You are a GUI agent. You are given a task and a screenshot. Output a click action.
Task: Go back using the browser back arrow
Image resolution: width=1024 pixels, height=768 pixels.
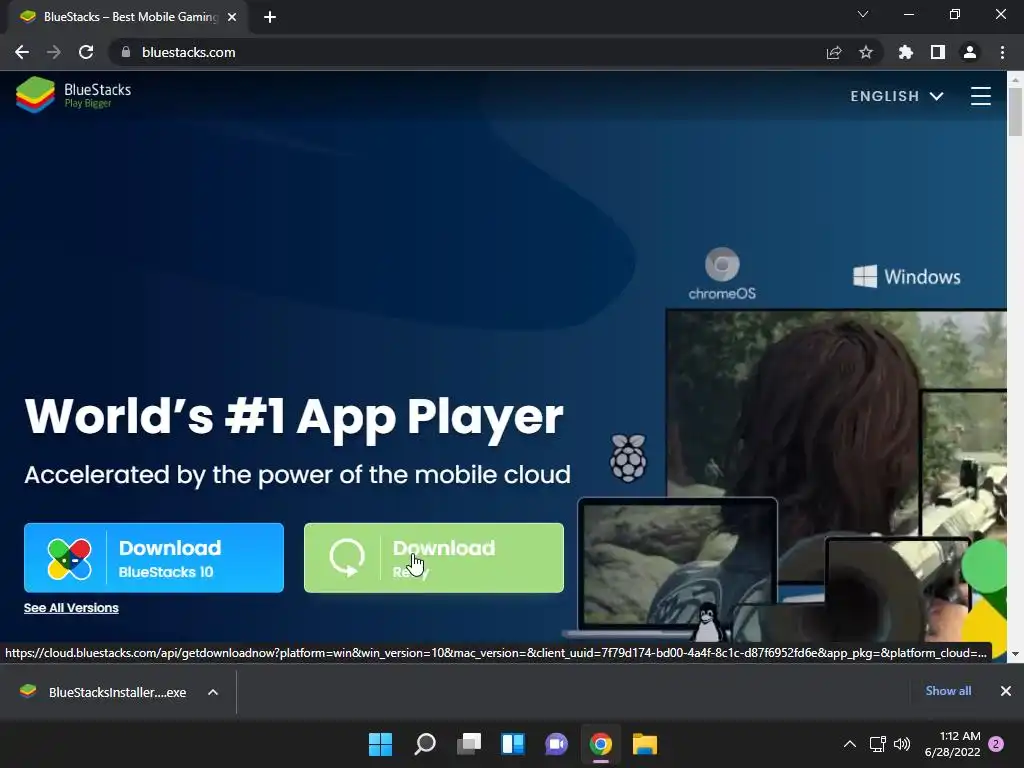point(22,52)
